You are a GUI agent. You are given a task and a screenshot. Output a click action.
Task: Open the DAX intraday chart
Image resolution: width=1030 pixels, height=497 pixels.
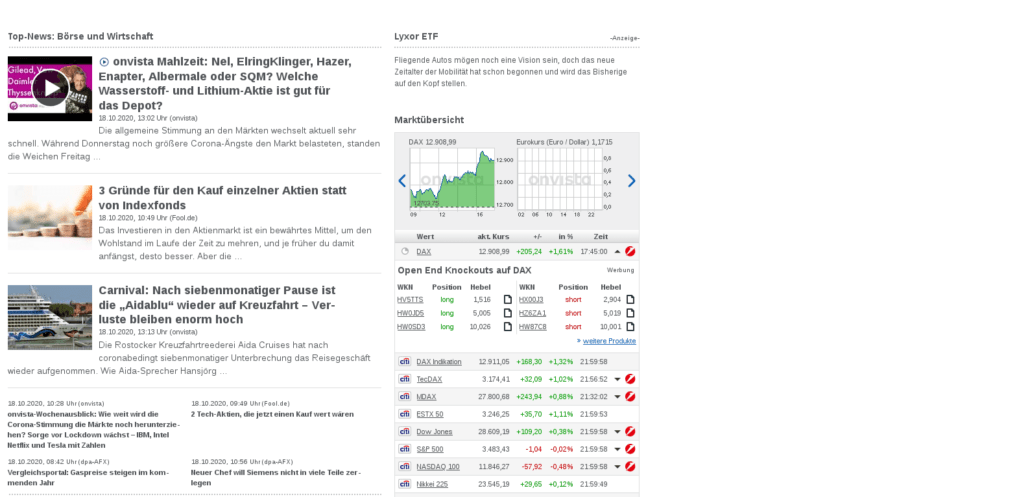coord(452,178)
